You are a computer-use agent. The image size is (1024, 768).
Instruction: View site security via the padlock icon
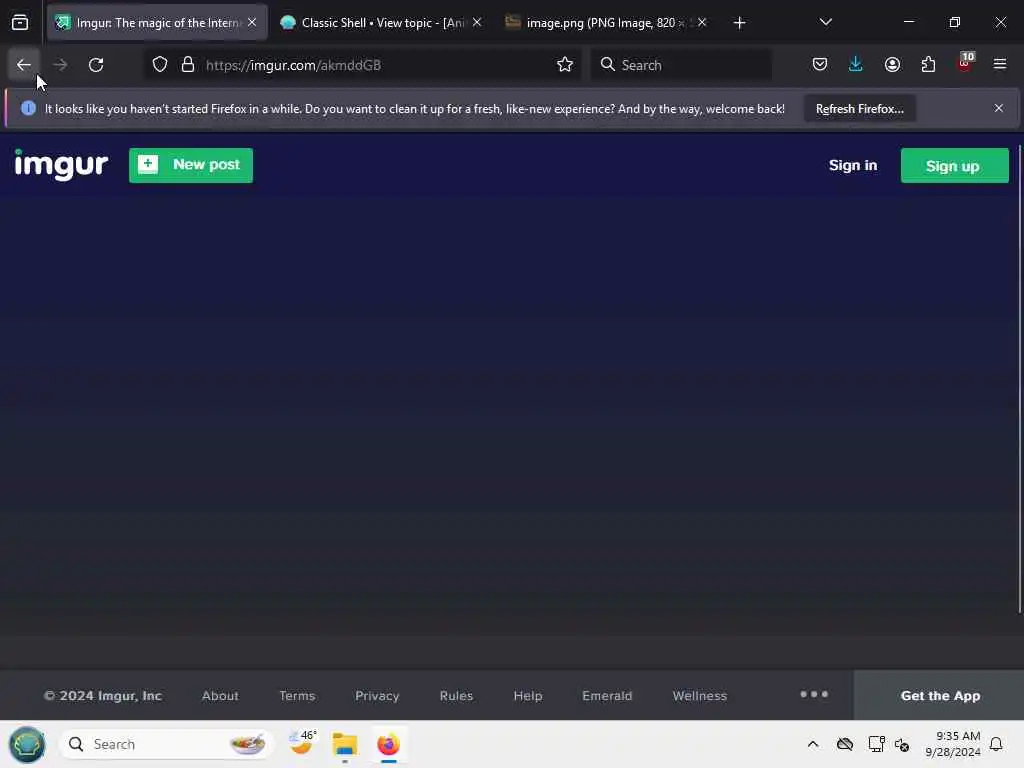tap(188, 65)
